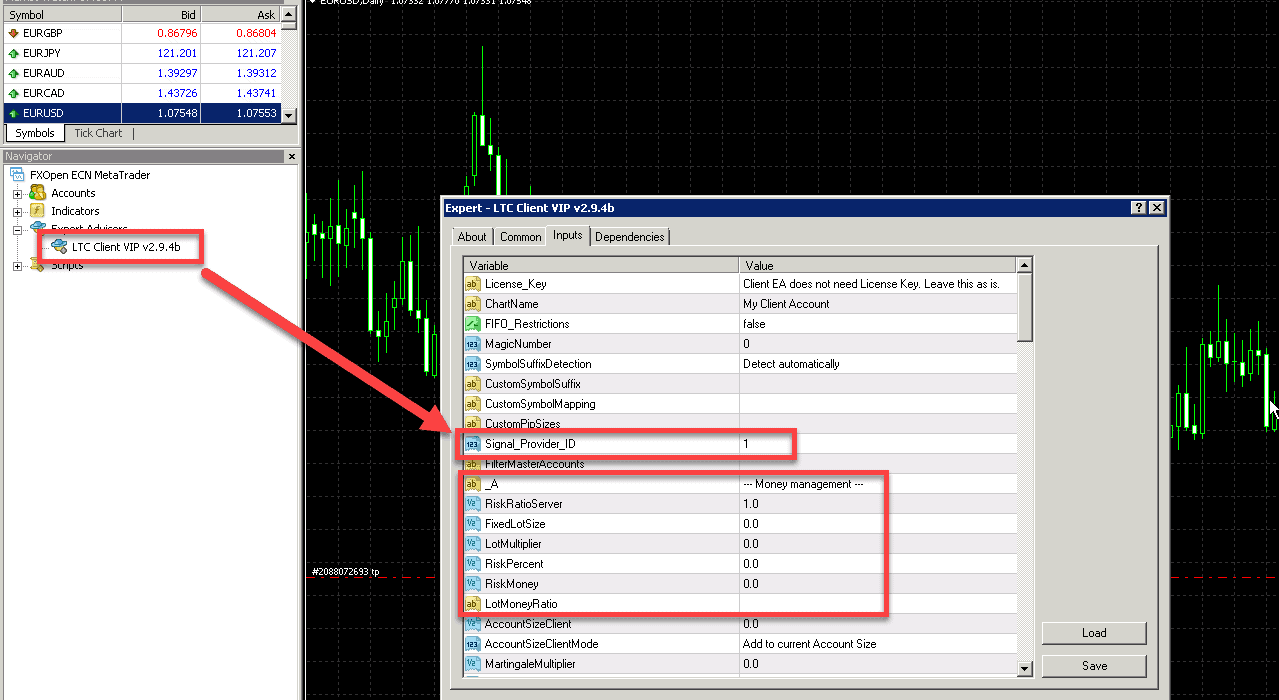This screenshot has width=1279, height=700.
Task: Click the Scripts icon in Navigator
Action: [38, 265]
